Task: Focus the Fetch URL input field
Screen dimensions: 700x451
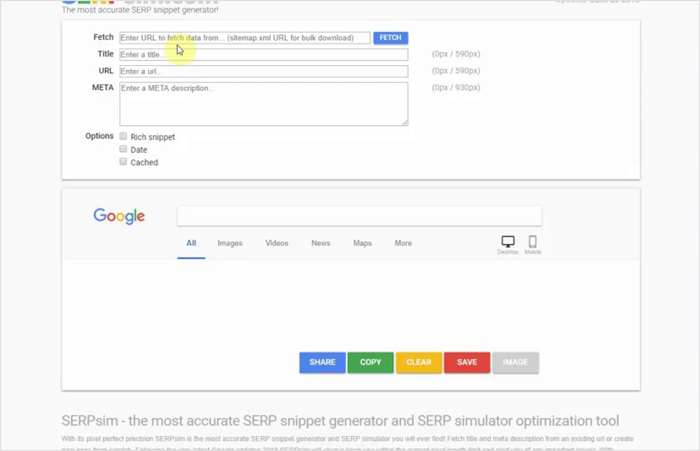Action: click(245, 38)
